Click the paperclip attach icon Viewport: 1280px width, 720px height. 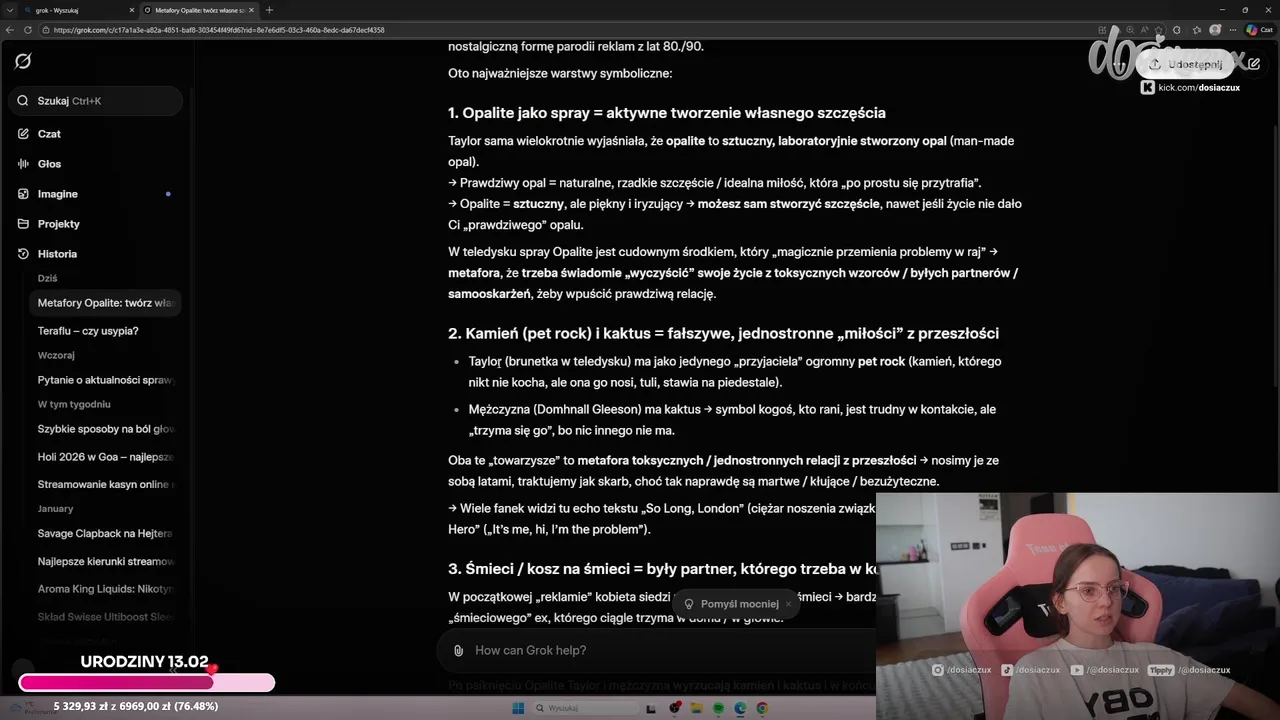[x=458, y=651]
